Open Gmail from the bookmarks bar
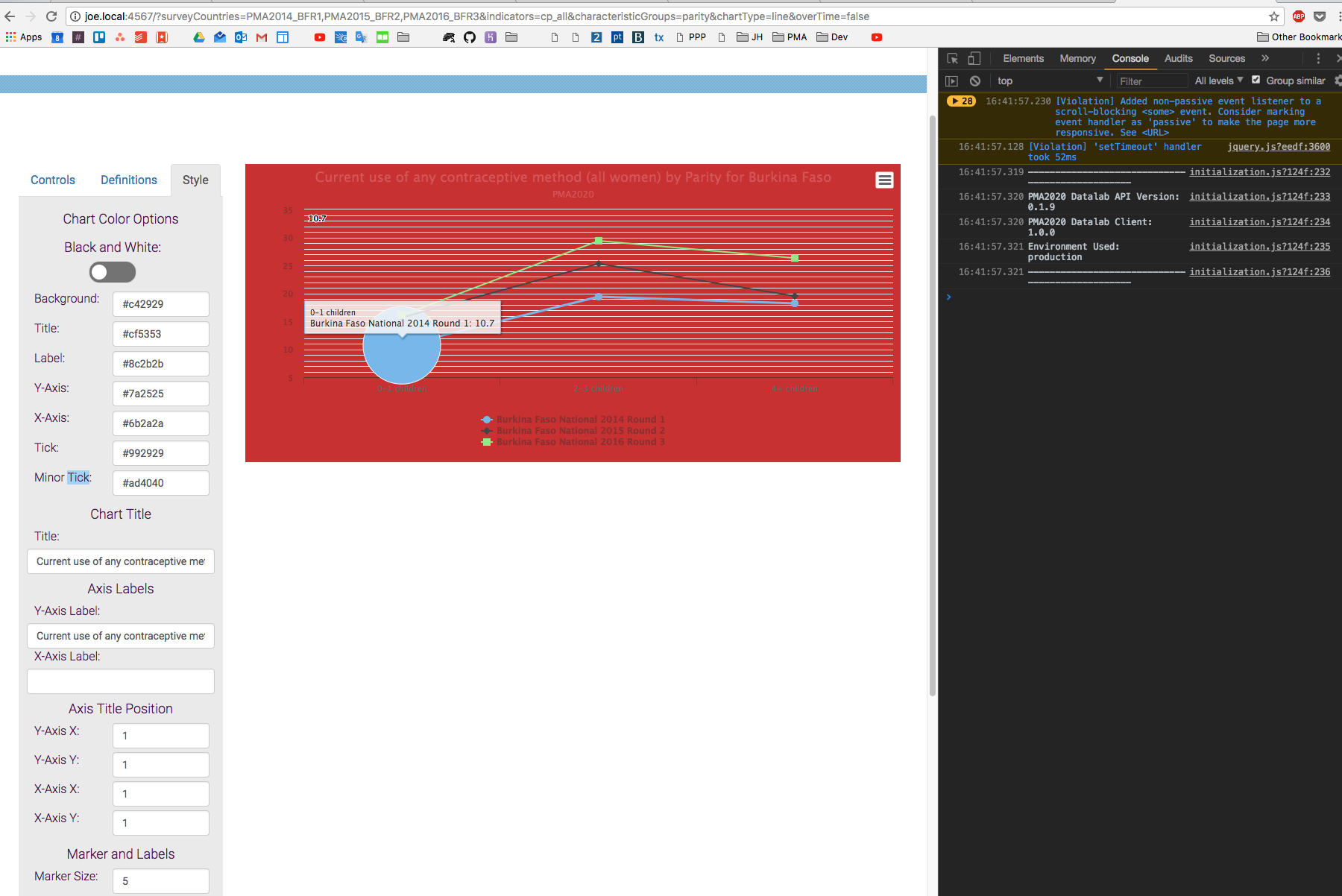 click(x=262, y=37)
